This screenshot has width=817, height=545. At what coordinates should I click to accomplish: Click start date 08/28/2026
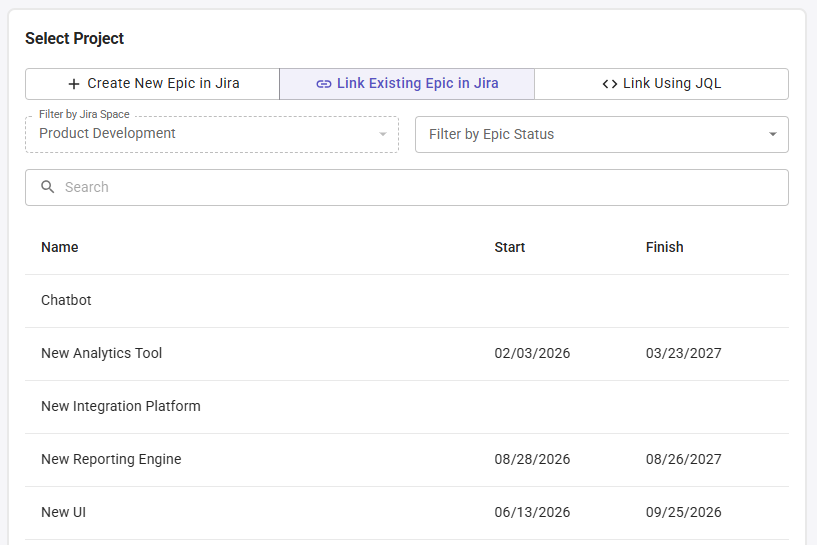[x=532, y=460]
